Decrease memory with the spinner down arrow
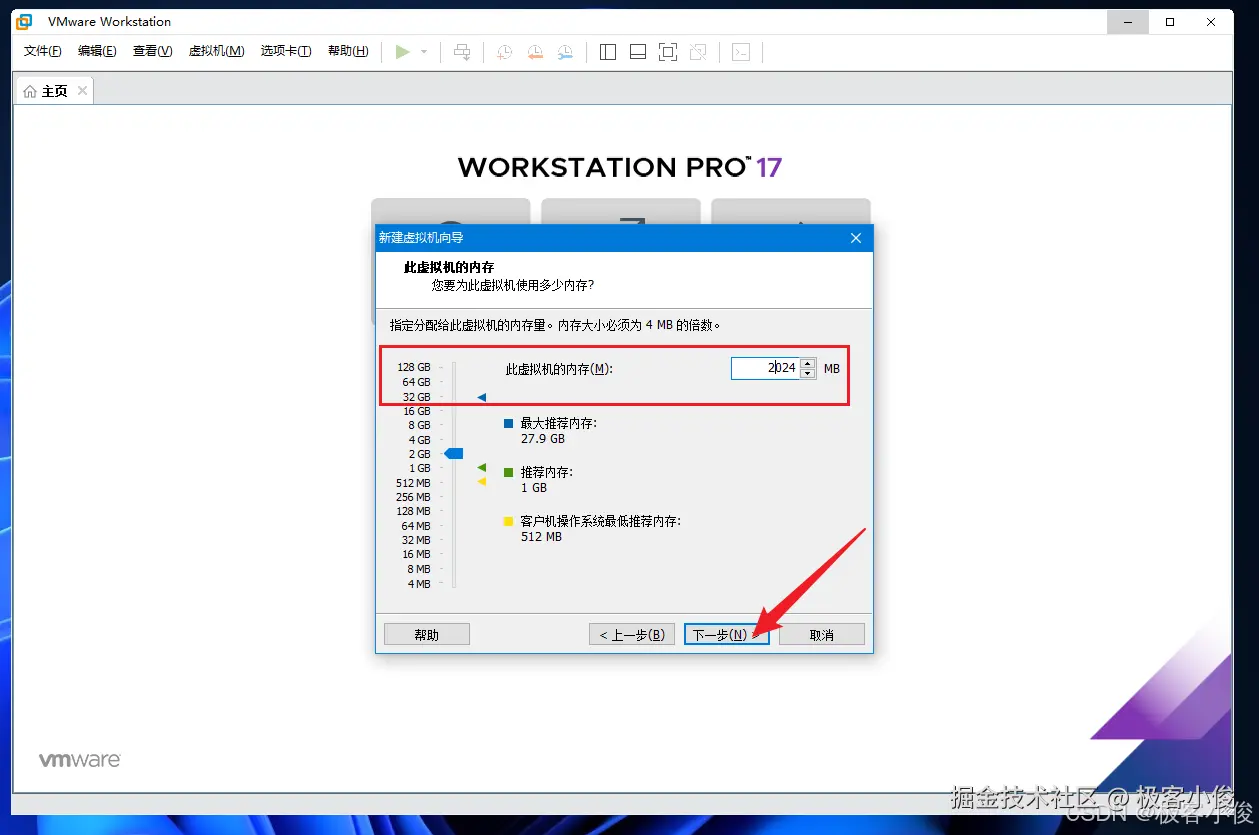The image size is (1259, 835). [808, 374]
